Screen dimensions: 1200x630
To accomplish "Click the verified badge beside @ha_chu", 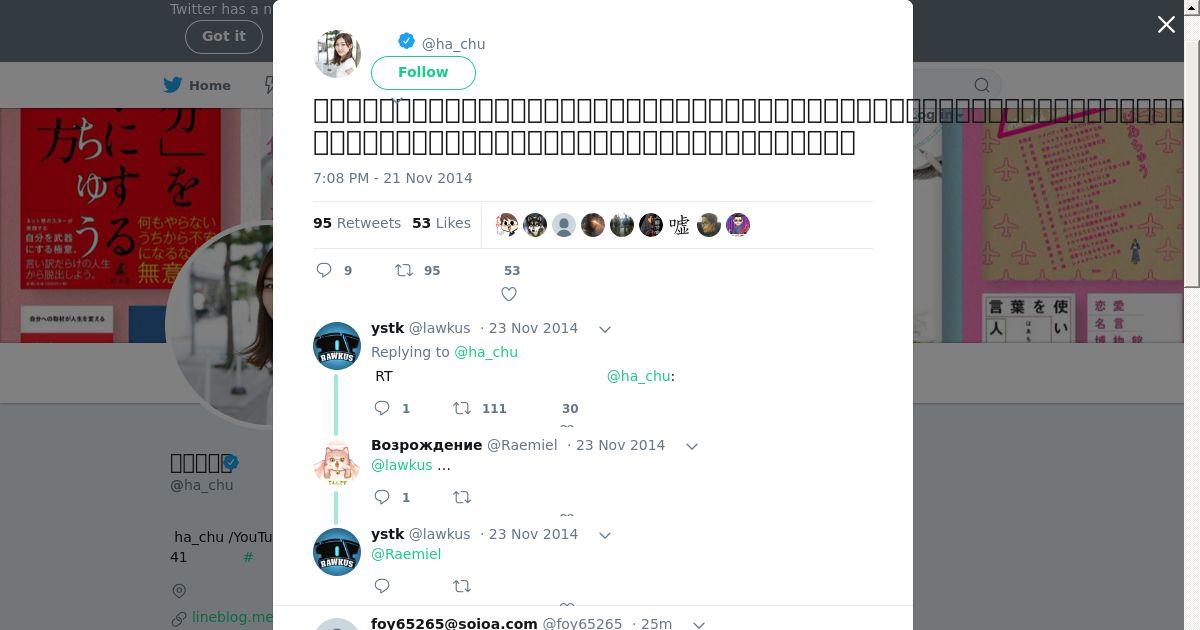I will (x=406, y=41).
